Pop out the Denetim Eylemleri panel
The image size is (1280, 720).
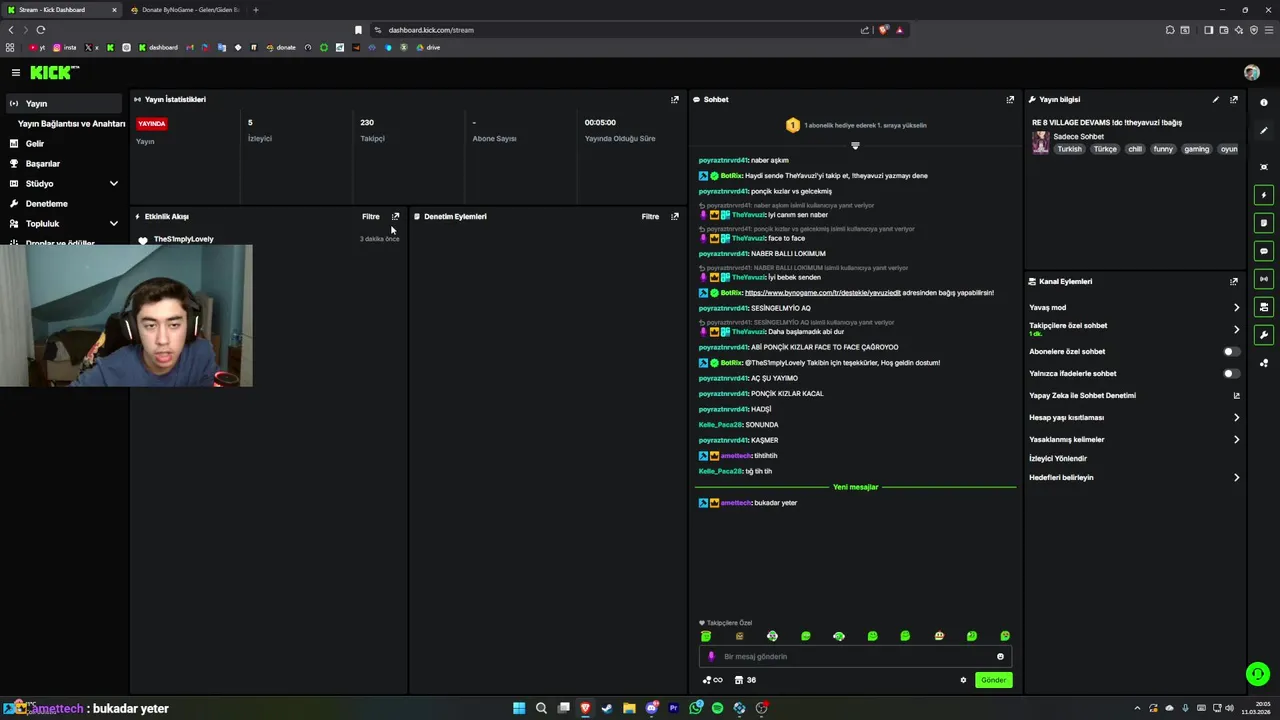(675, 216)
